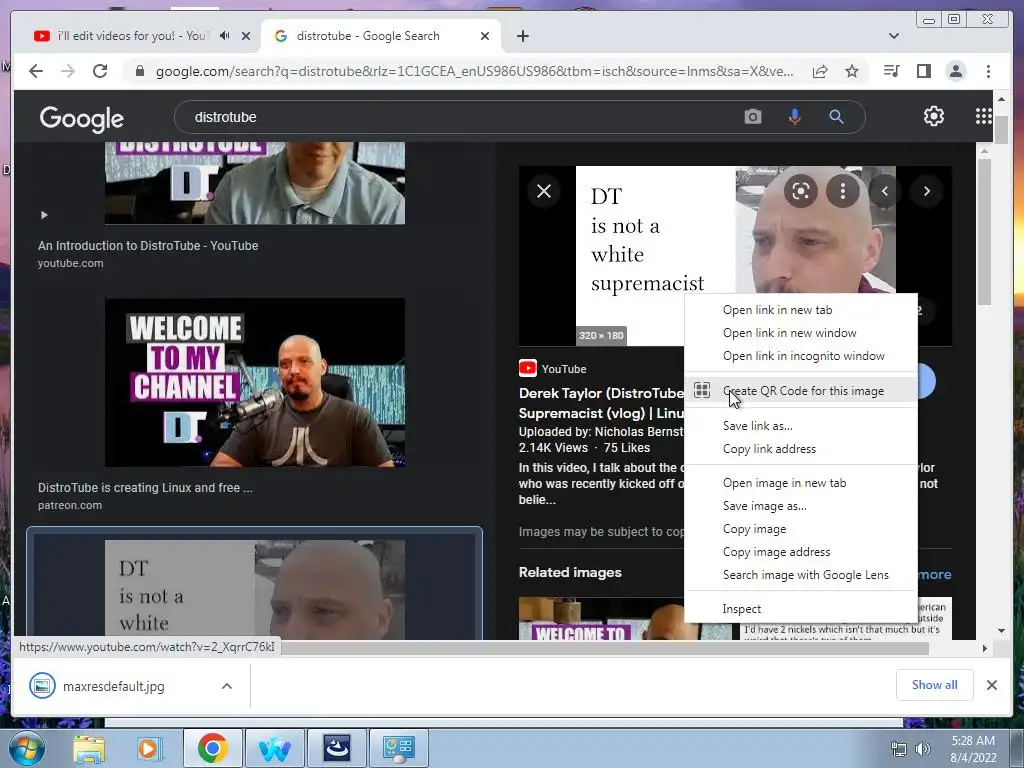This screenshot has width=1024, height=768.
Task: Show next image in preview
Action: (927, 191)
